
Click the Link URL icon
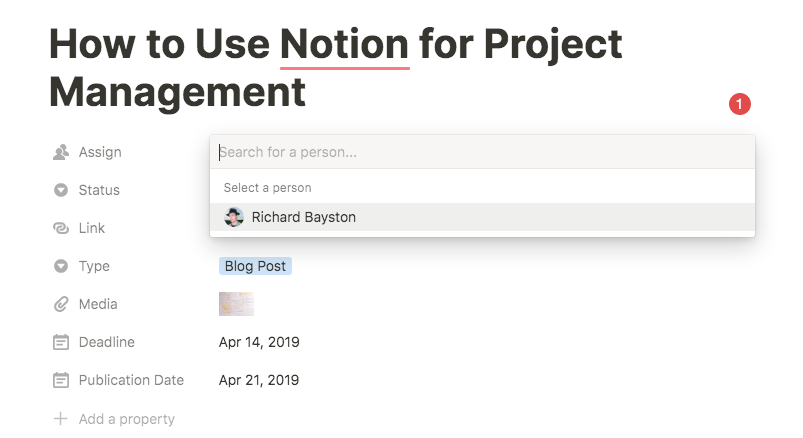tap(61, 228)
